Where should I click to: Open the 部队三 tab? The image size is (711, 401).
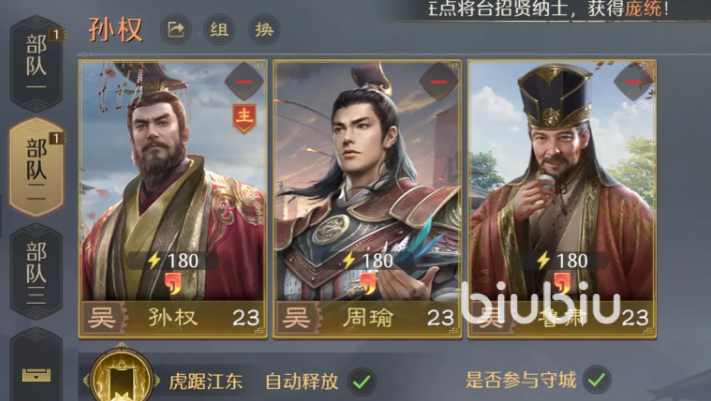click(x=36, y=272)
